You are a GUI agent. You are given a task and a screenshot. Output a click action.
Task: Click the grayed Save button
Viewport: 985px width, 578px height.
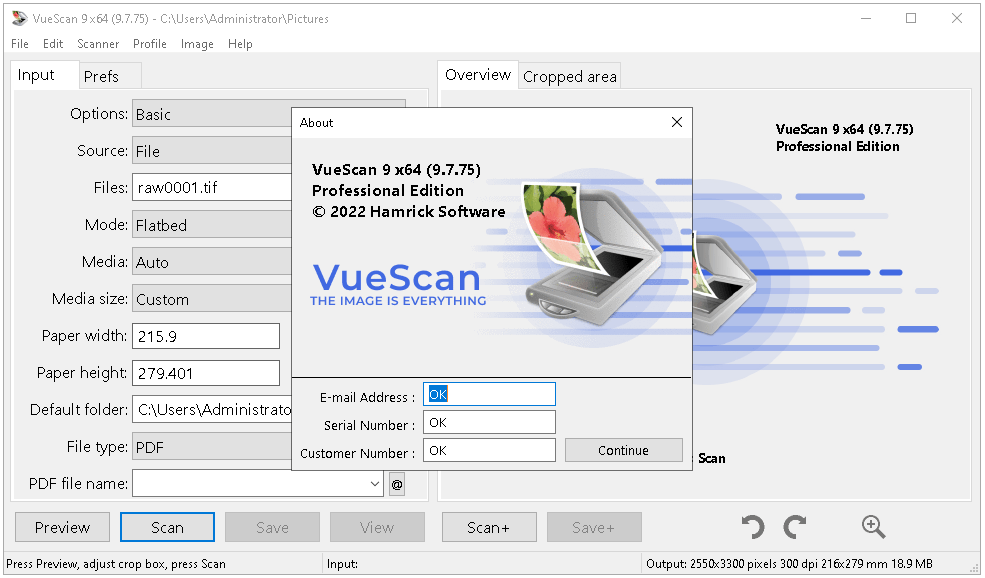pos(273,527)
